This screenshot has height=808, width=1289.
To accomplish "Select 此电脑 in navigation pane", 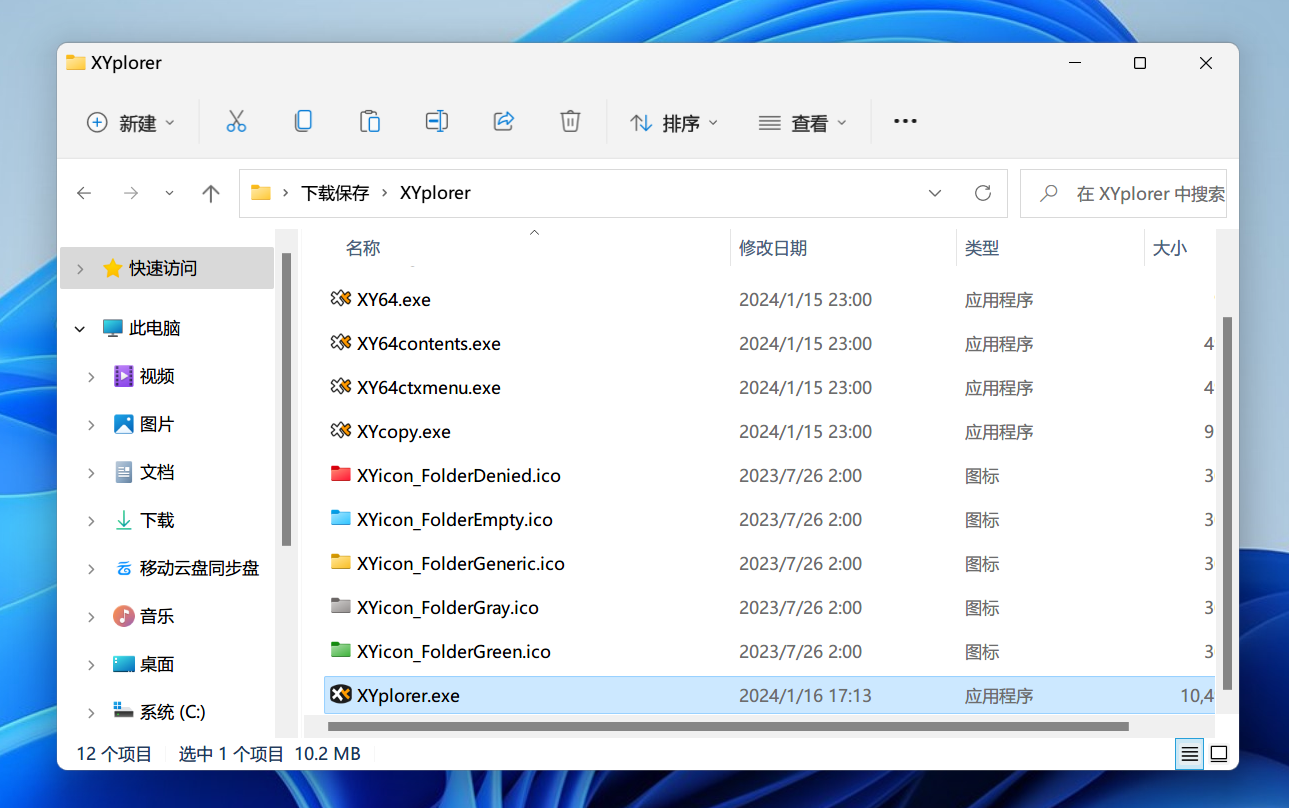I will point(155,328).
